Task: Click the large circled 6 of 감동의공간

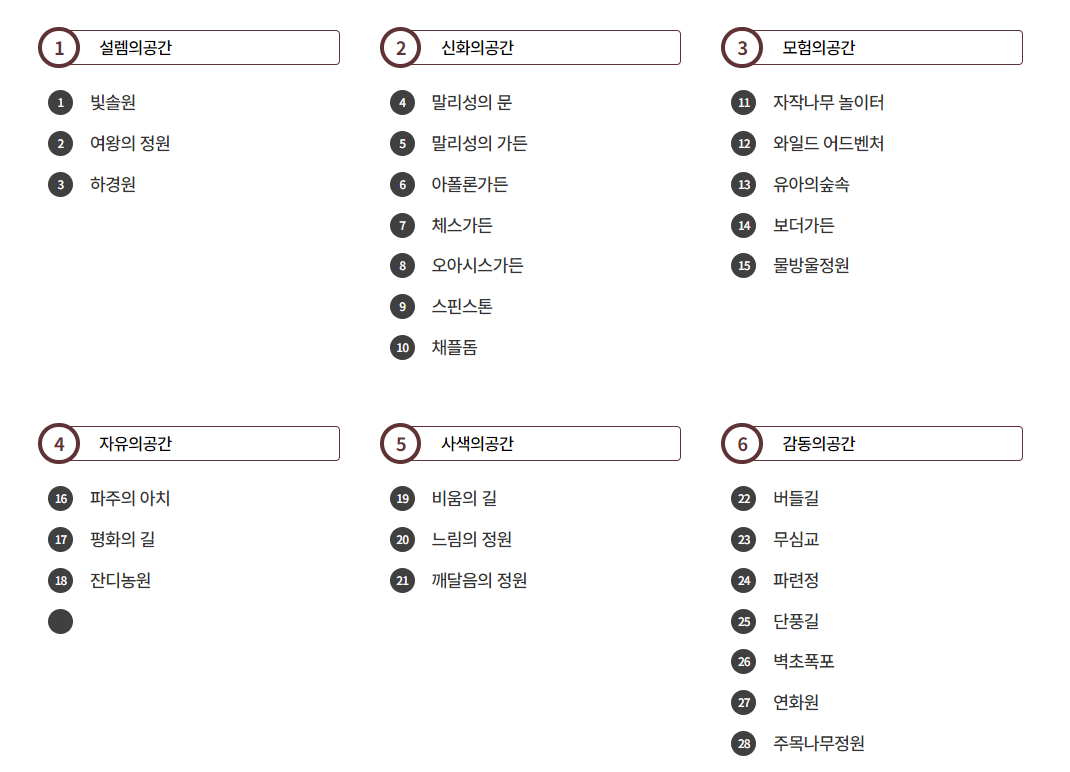Action: point(742,444)
